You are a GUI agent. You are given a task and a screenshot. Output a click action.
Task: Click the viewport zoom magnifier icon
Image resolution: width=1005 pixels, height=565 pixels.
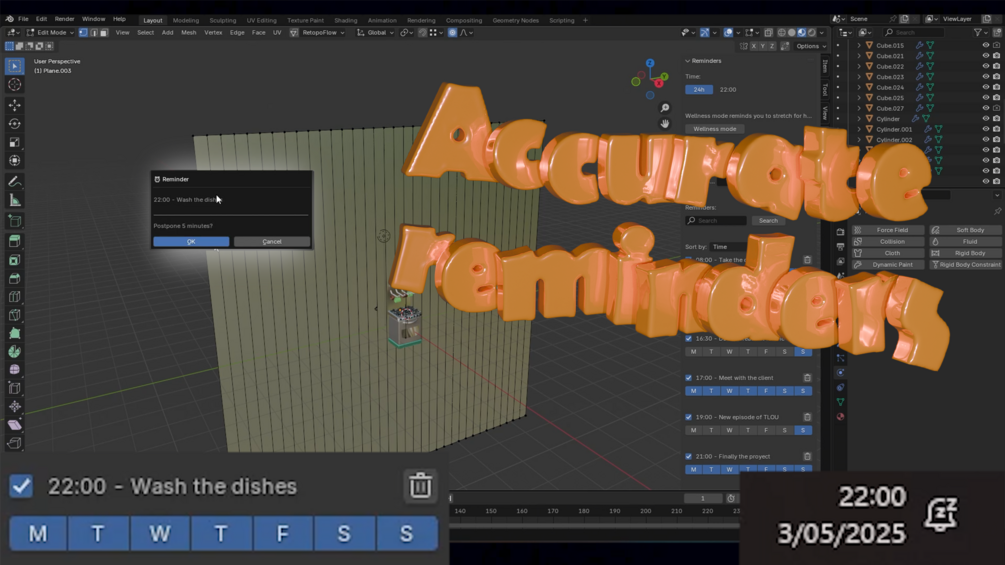(665, 108)
